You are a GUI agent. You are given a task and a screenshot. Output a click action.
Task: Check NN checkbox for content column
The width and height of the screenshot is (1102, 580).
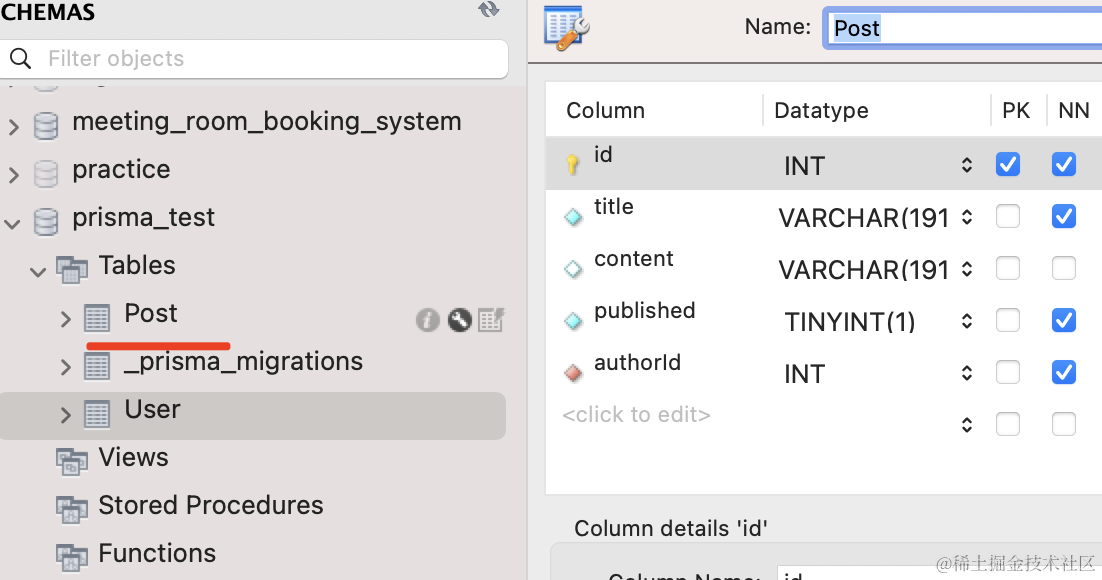1064,268
